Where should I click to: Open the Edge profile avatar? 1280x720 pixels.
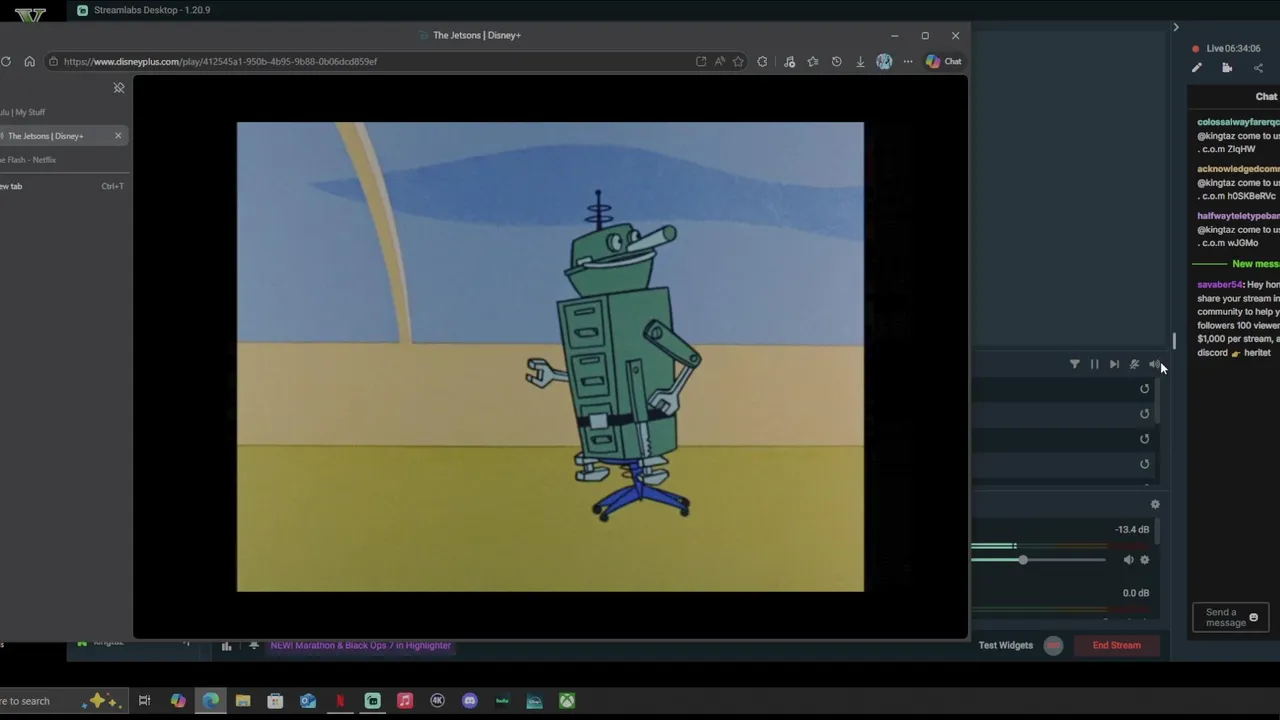click(884, 61)
